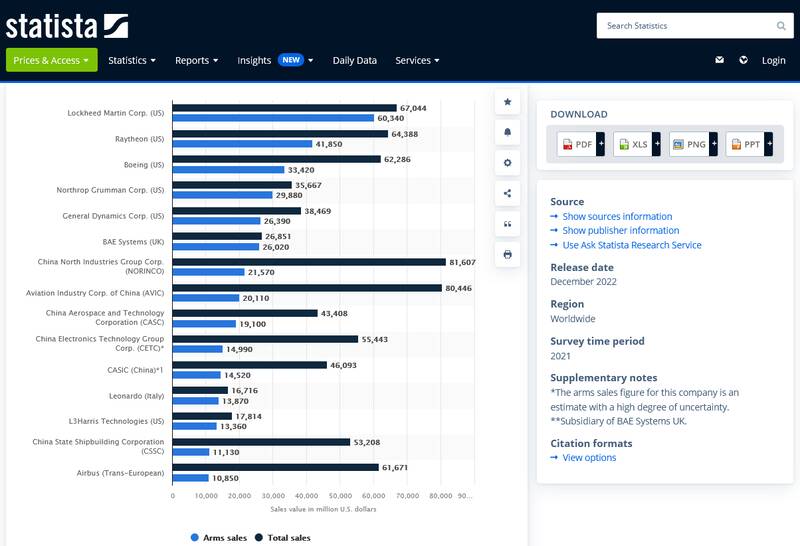The height and width of the screenshot is (546, 800).
Task: Open the Reports menu
Action: (196, 60)
